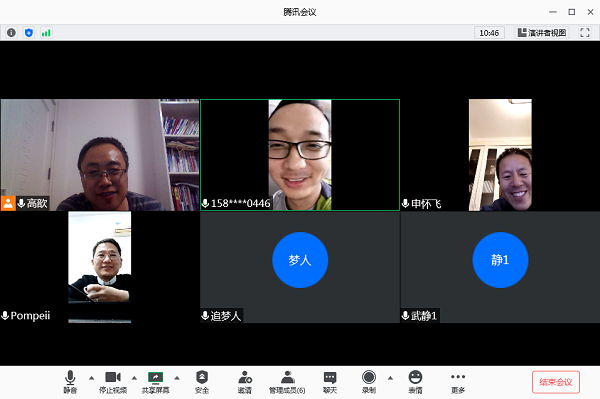Click microphone icon next to 武静1
Screen dimensions: 600x399
(x=406, y=316)
